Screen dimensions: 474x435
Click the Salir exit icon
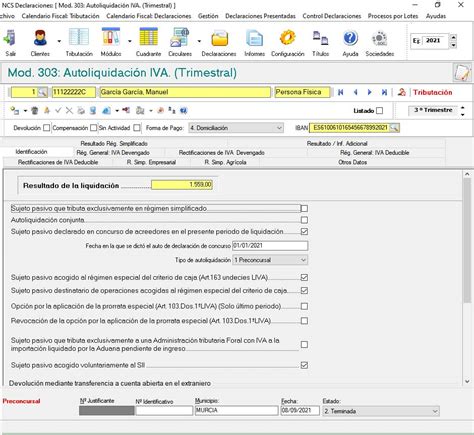pos(10,38)
